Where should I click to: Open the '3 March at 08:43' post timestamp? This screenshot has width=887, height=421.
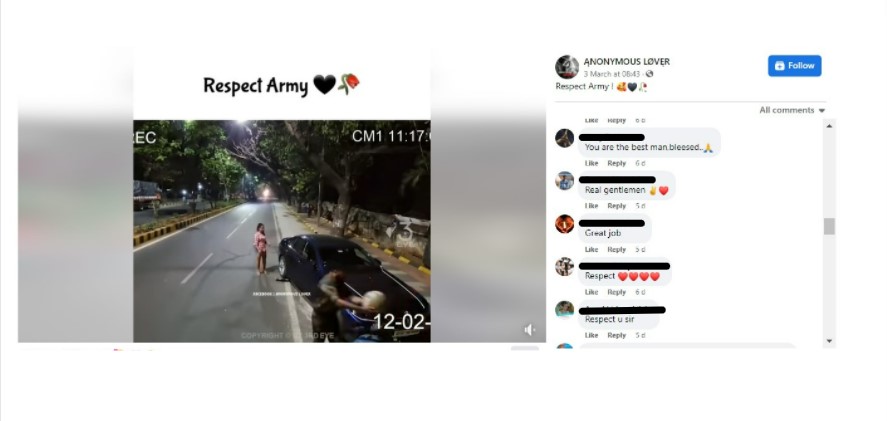pos(612,74)
